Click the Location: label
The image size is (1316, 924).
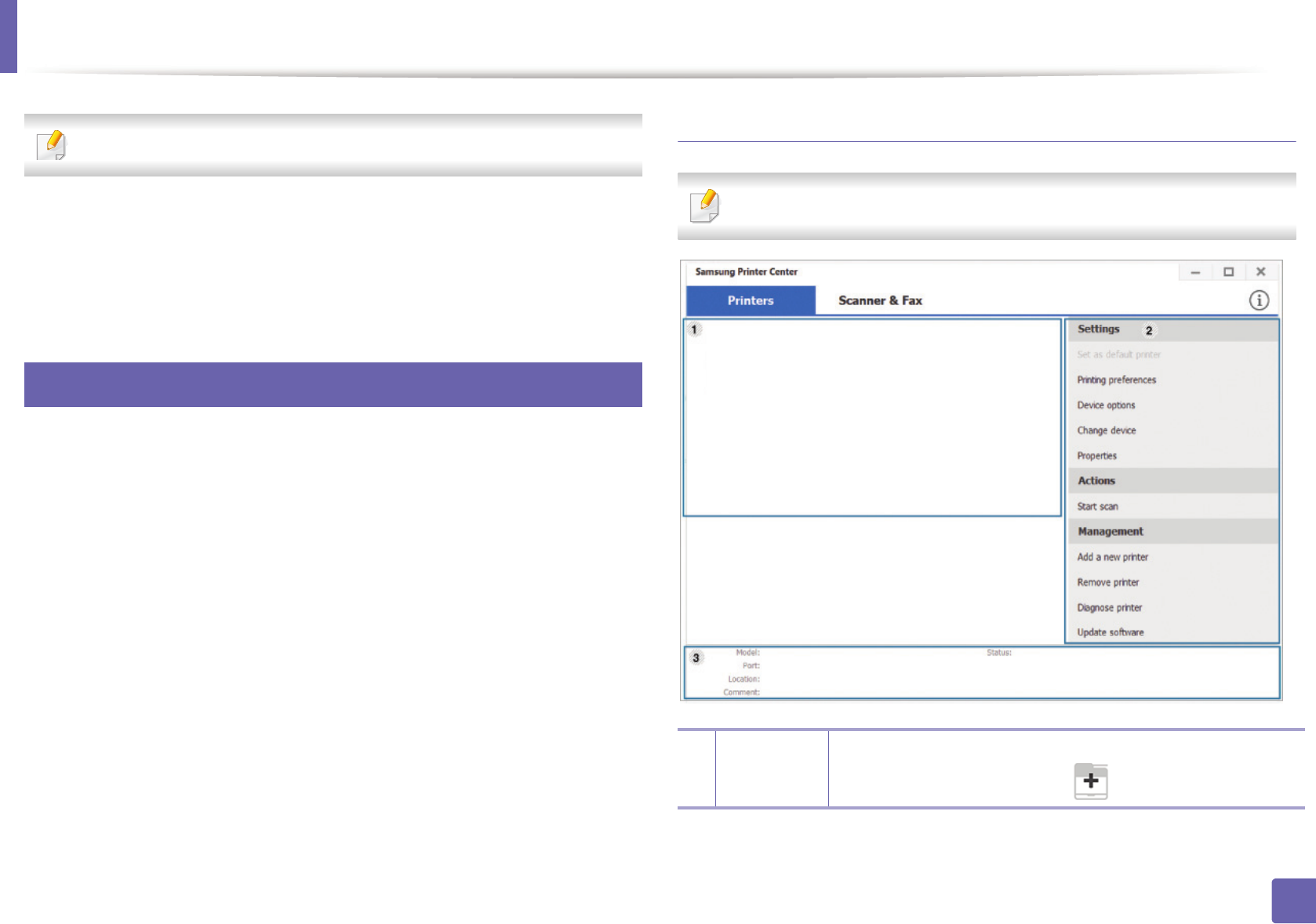(x=743, y=679)
